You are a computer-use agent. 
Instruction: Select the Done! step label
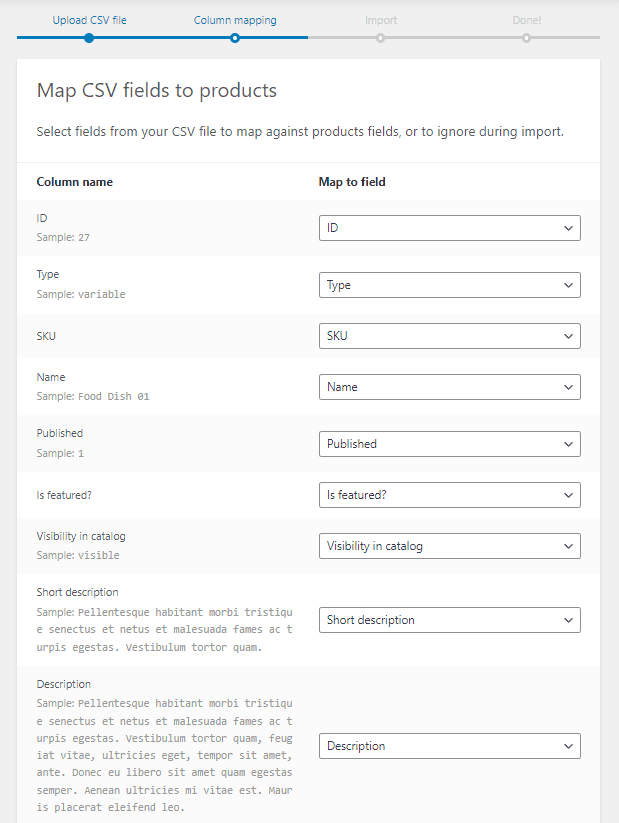(526, 19)
